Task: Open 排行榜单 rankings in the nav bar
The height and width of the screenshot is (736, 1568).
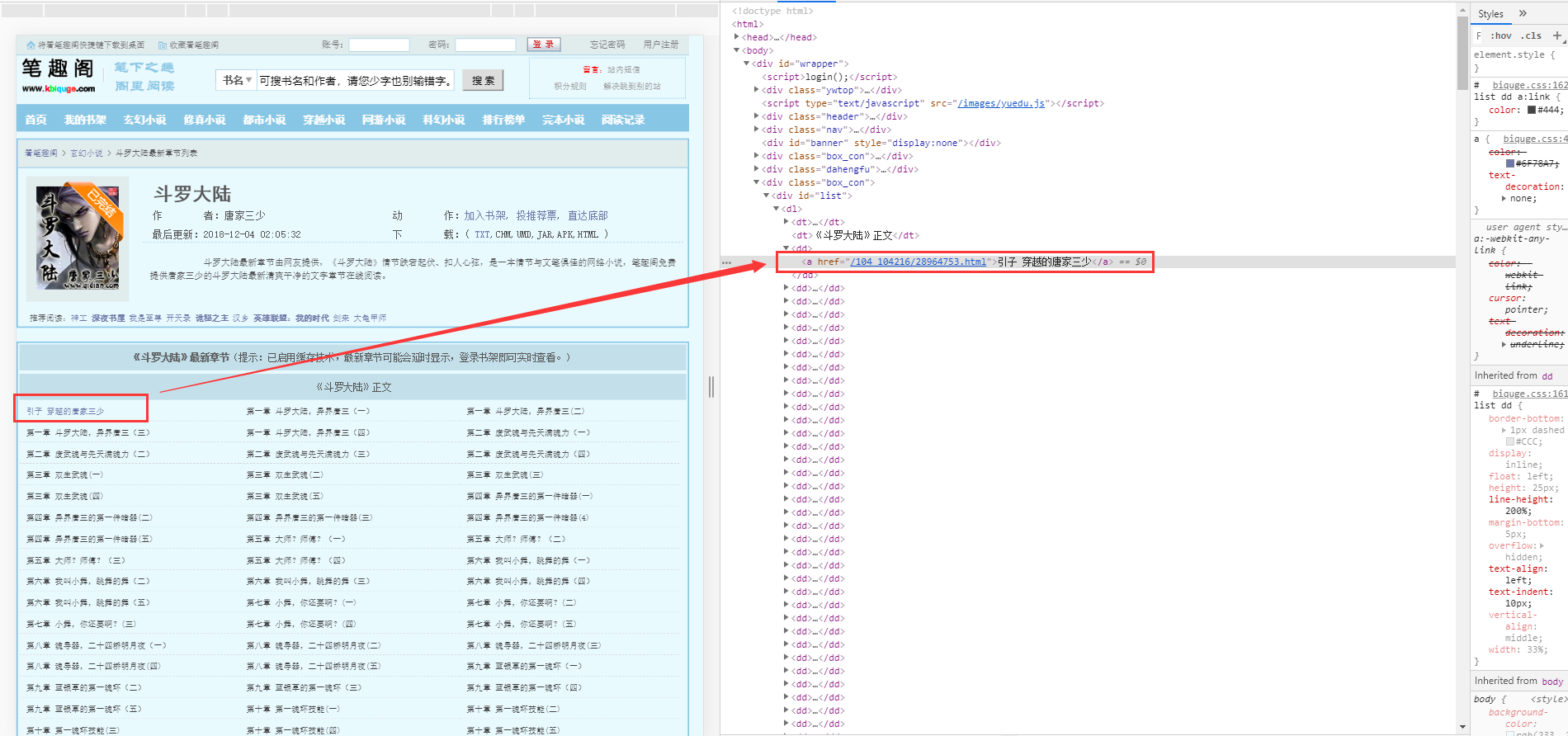Action: (x=503, y=120)
